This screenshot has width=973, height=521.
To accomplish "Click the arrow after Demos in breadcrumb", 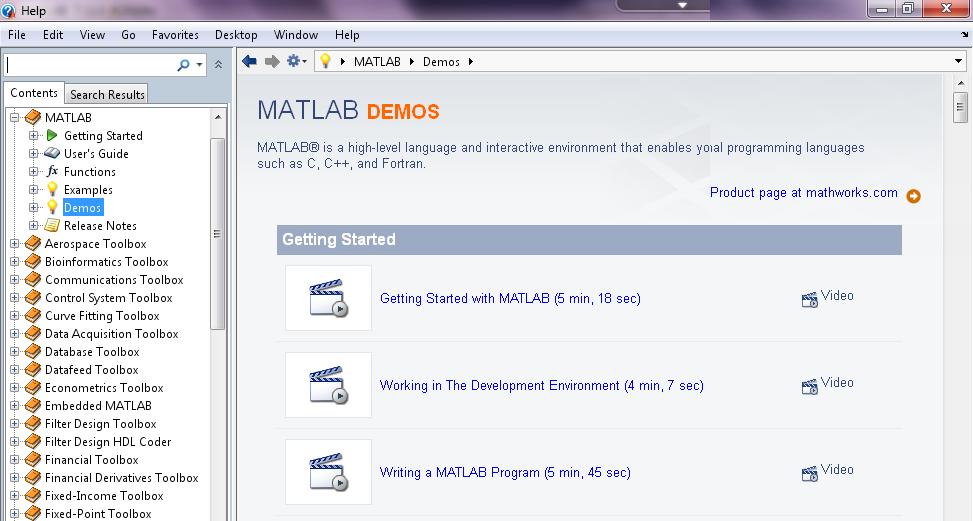I will pos(470,61).
